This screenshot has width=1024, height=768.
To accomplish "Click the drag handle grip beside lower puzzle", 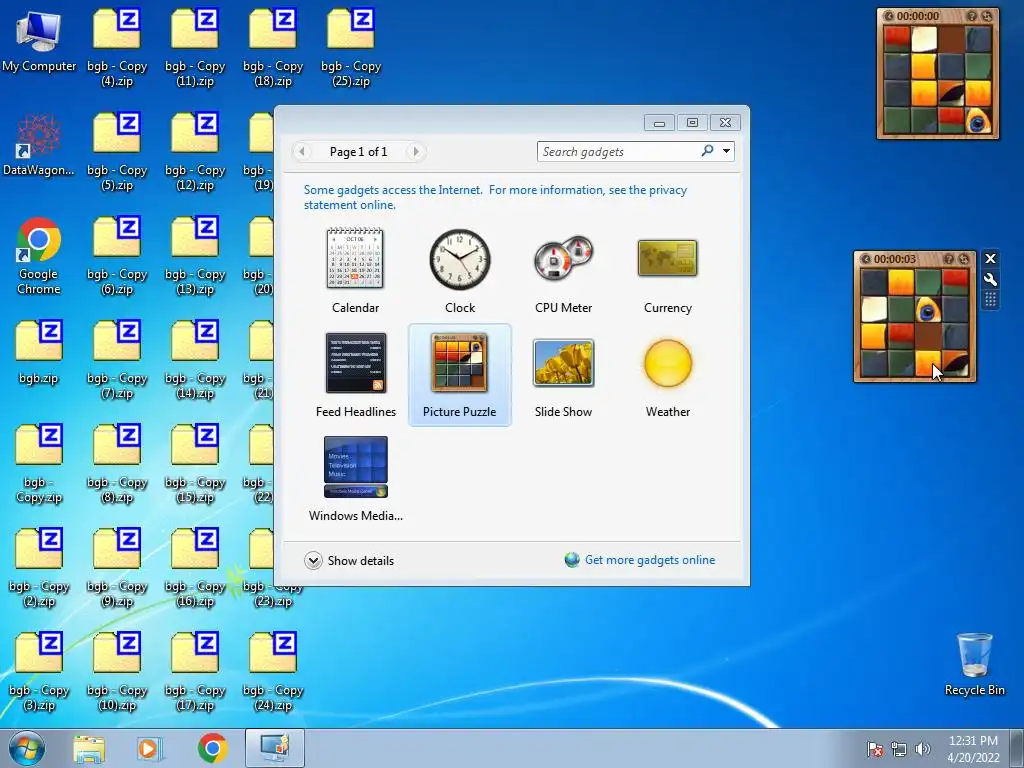I will click(990, 300).
